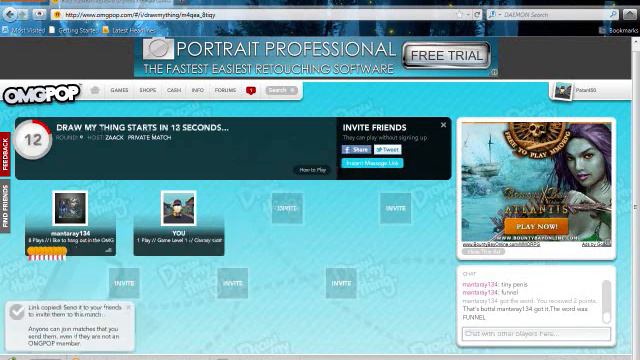The width and height of the screenshot is (640, 360).
Task: Open the Bookmarks toolbar folder
Action: [x=618, y=30]
